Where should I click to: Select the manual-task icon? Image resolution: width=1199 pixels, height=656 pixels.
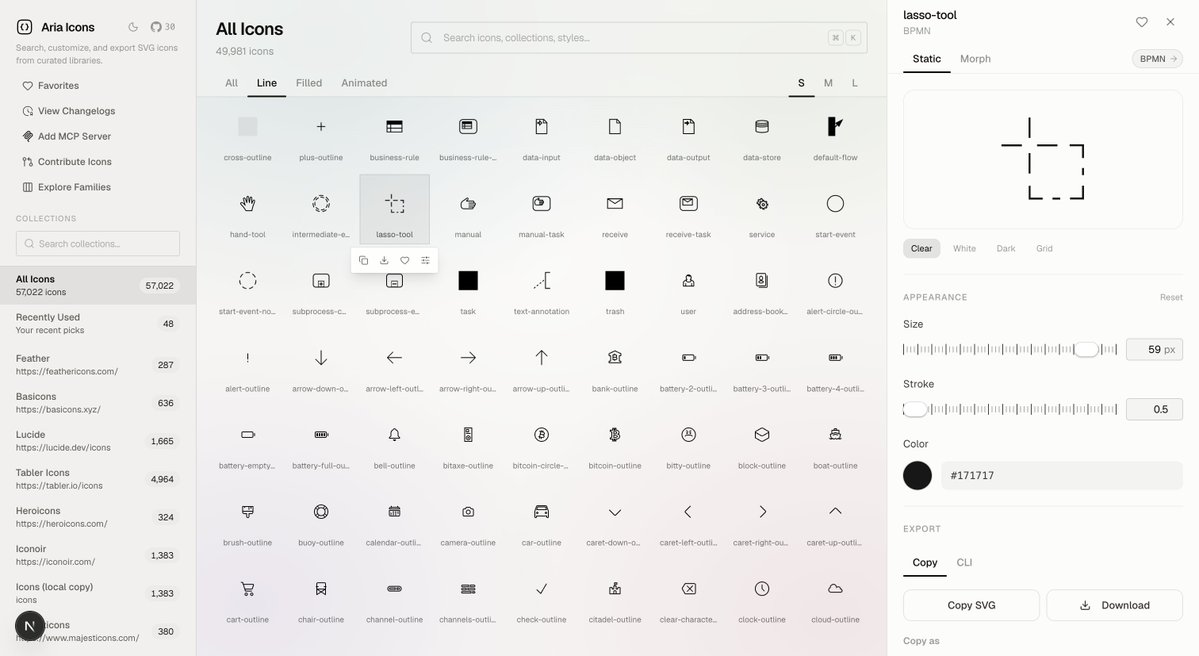(541, 209)
